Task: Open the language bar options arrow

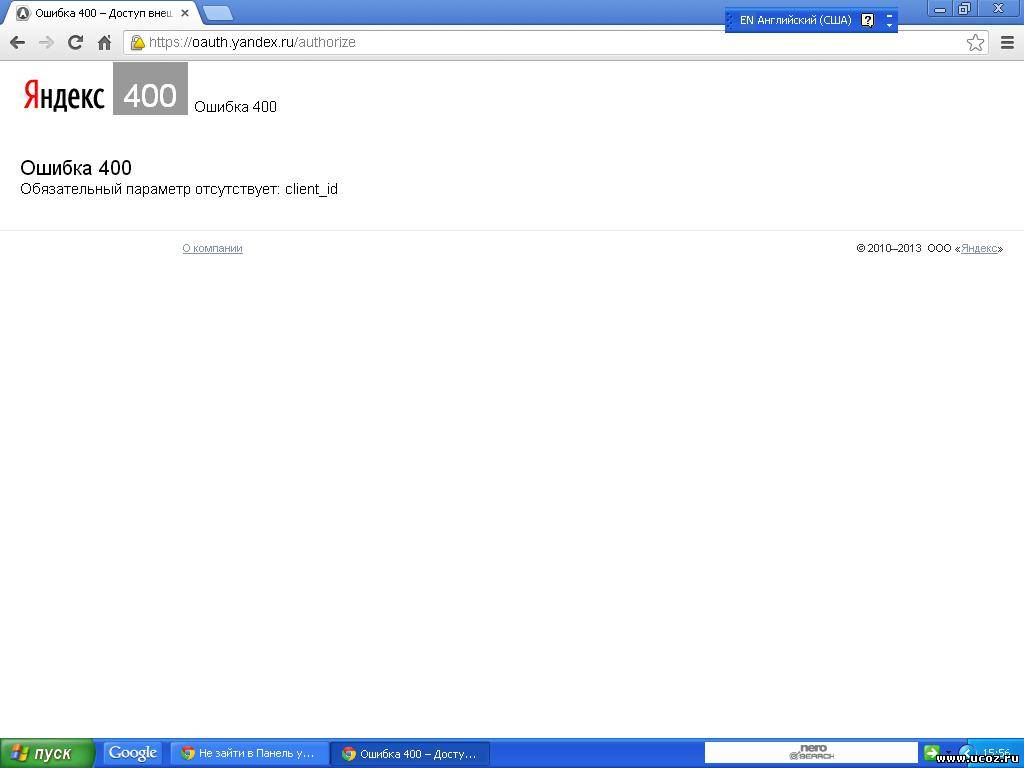Action: [889, 25]
